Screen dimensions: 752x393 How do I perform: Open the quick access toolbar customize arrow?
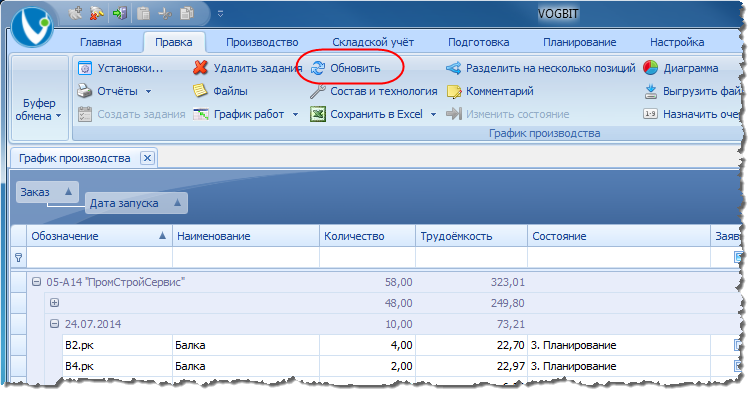pos(220,14)
